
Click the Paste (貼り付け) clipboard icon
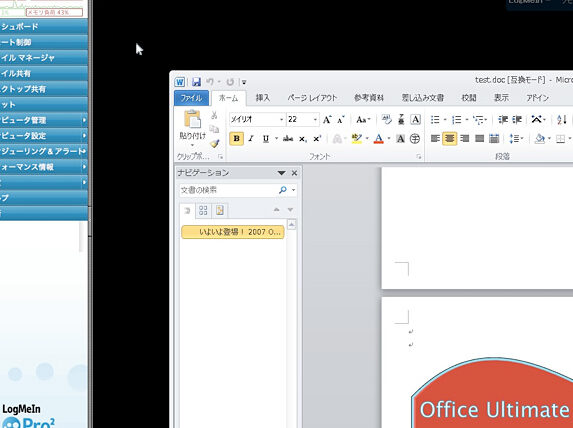click(x=192, y=120)
